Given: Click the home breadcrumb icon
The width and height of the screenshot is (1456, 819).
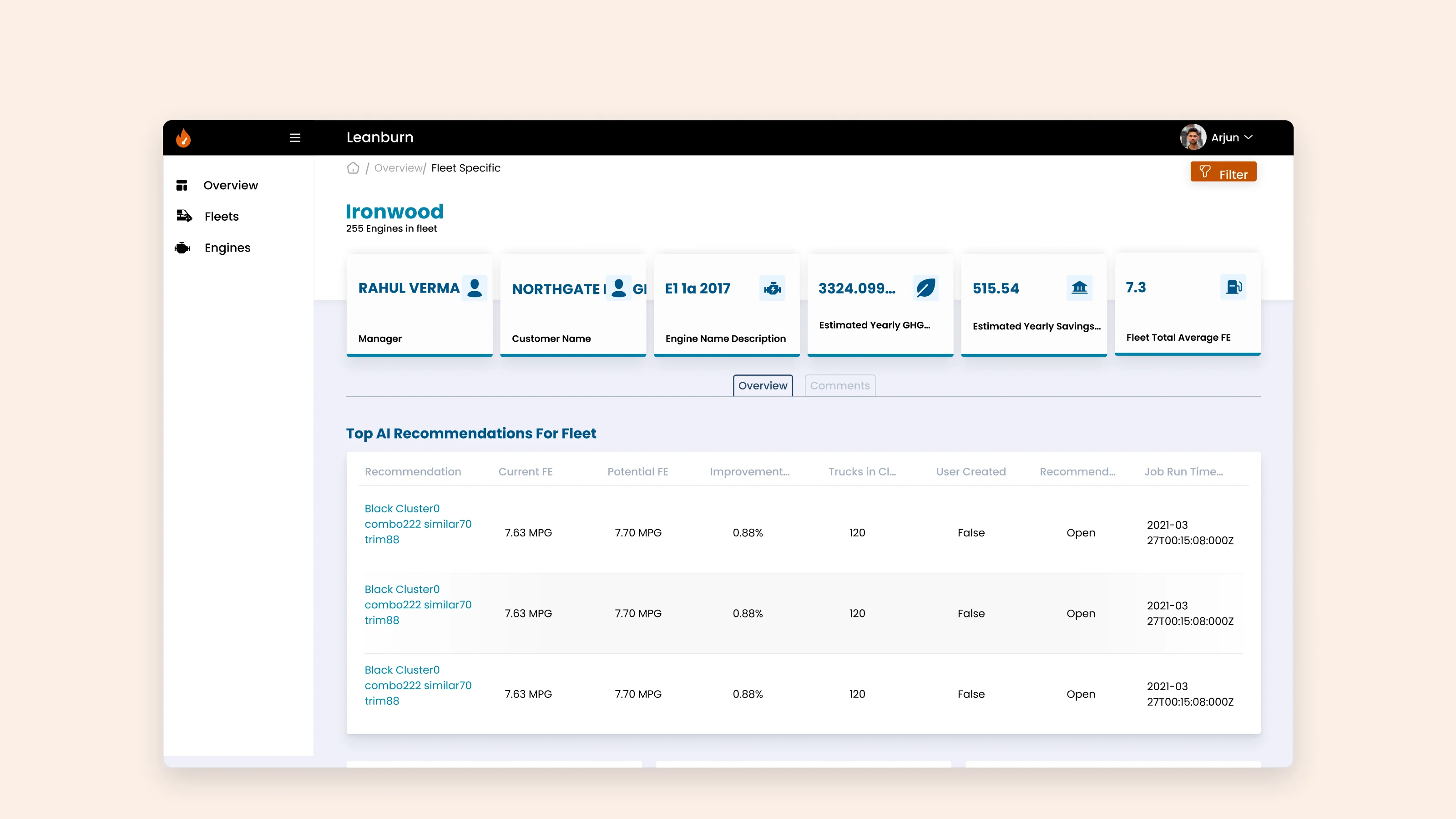Looking at the screenshot, I should pyautogui.click(x=353, y=168).
